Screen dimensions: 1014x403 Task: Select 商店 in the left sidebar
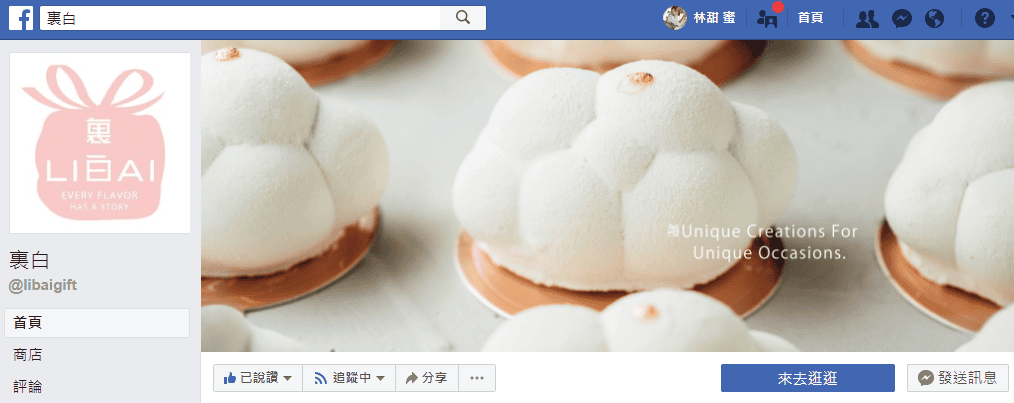pyautogui.click(x=28, y=355)
